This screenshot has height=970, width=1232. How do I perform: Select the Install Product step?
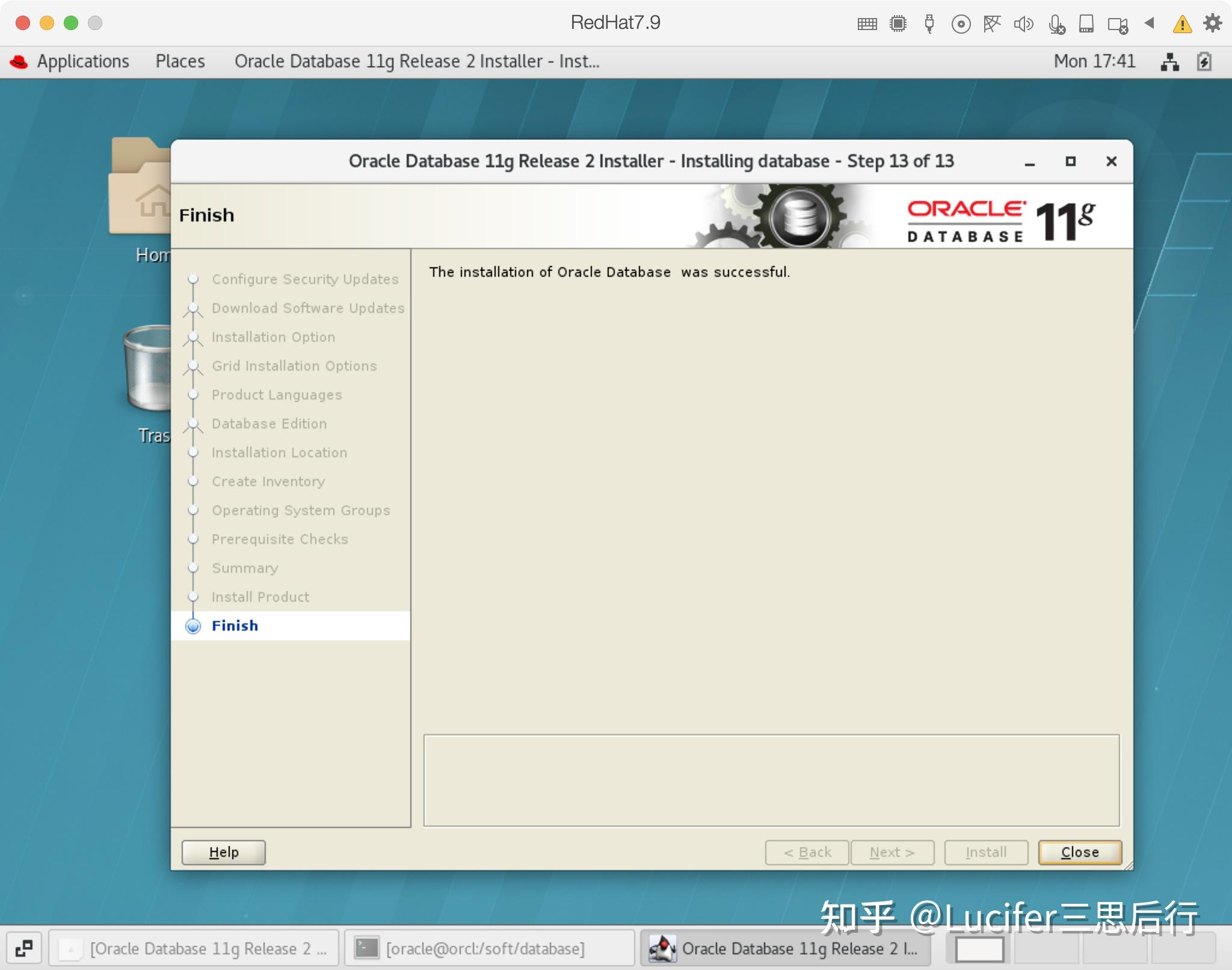(260, 596)
